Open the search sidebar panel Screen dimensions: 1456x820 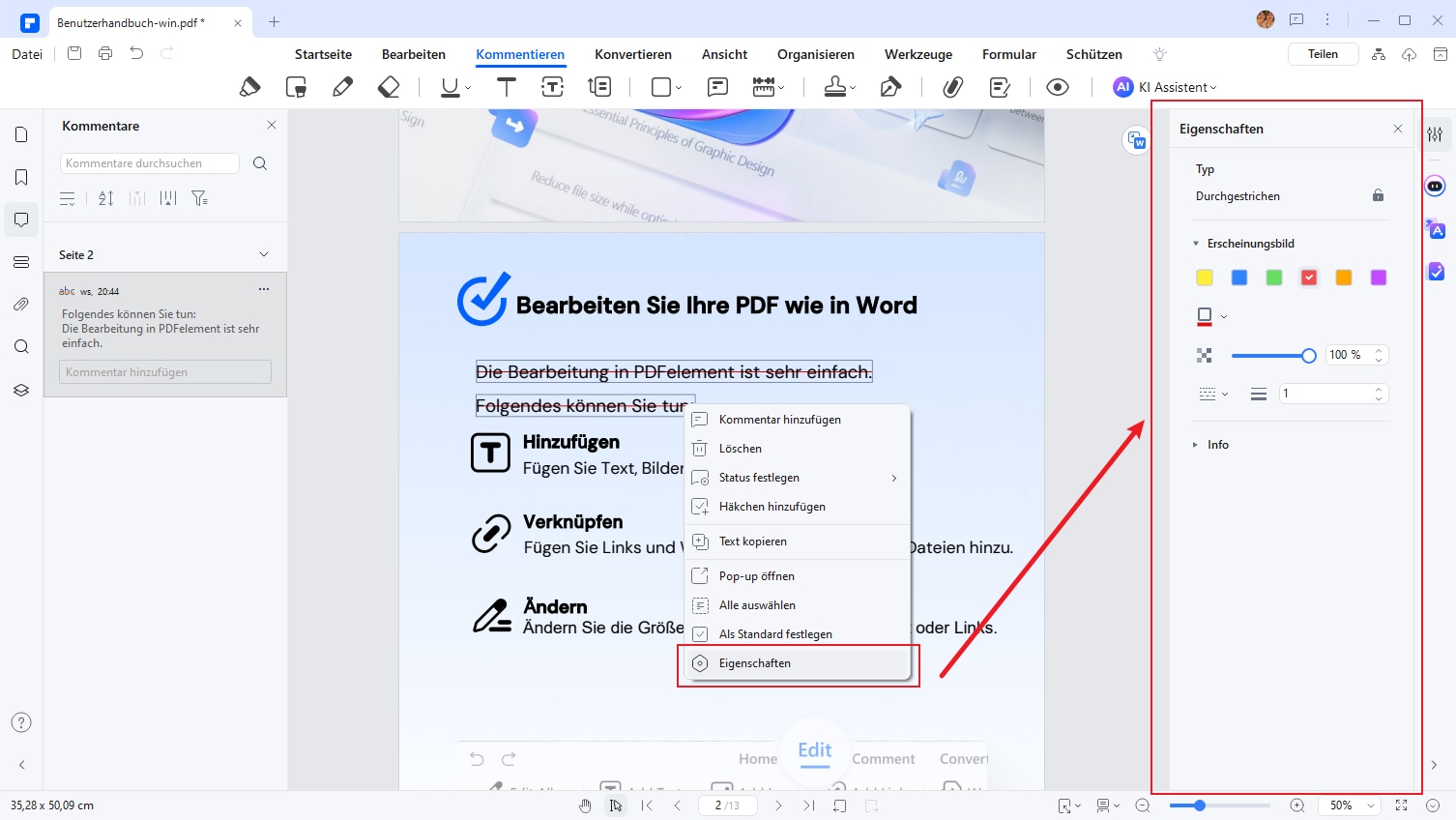[21, 347]
